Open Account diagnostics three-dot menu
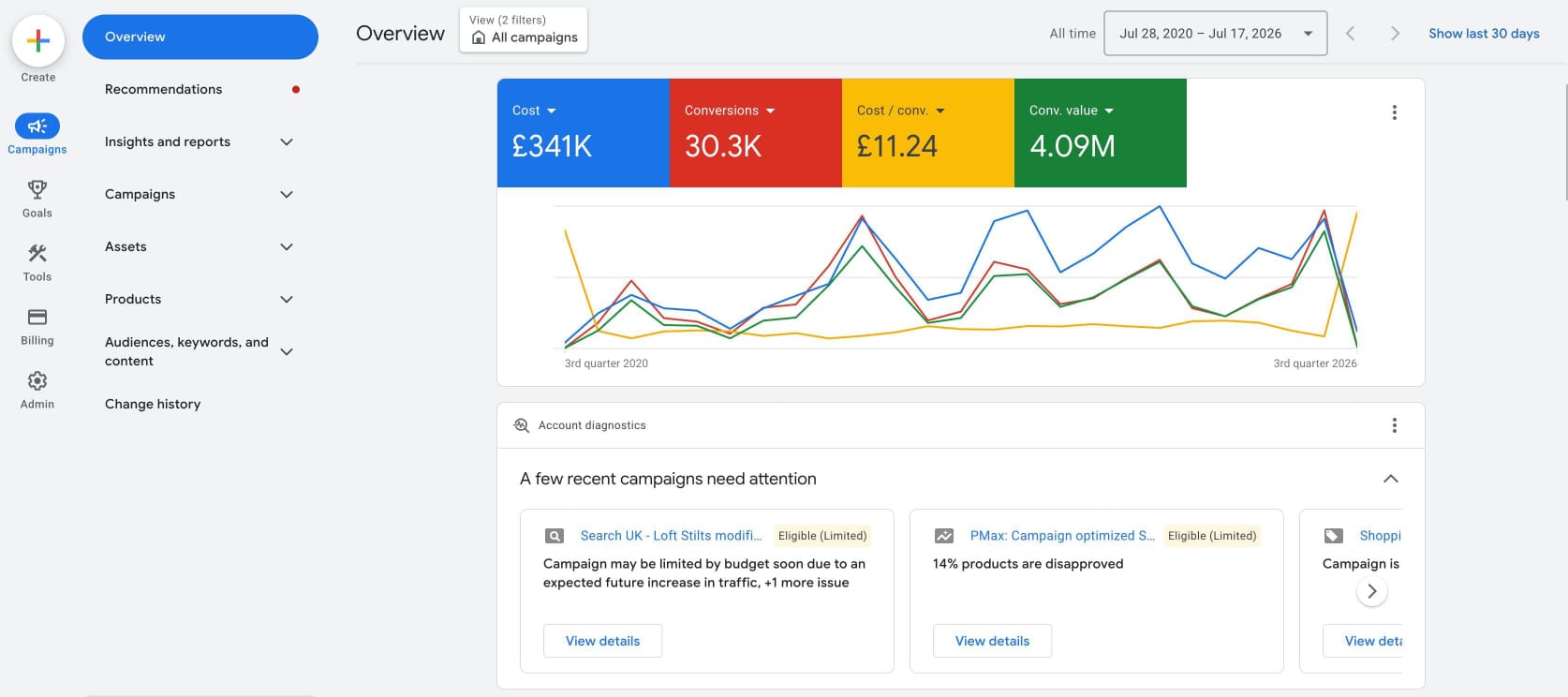 click(1395, 425)
